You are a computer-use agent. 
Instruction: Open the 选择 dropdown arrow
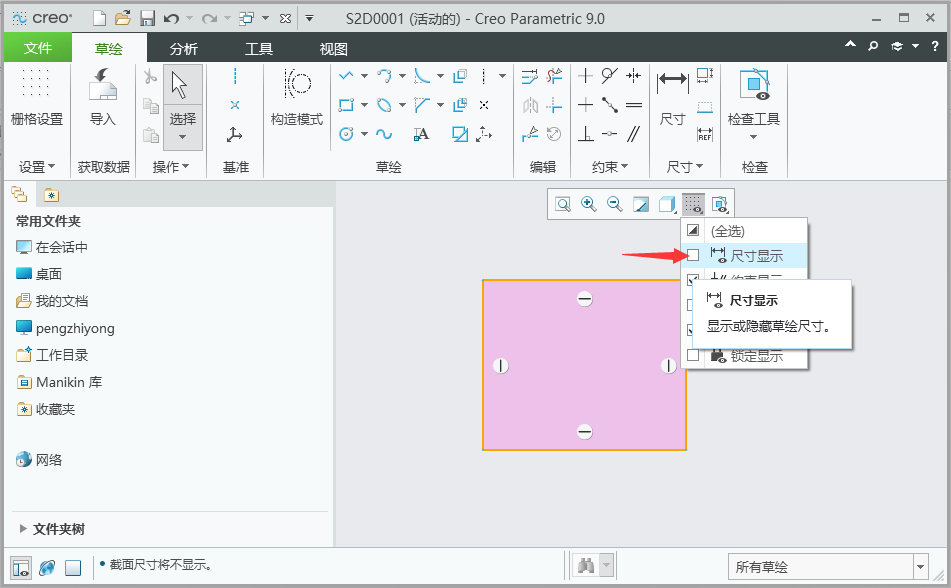pos(183,137)
